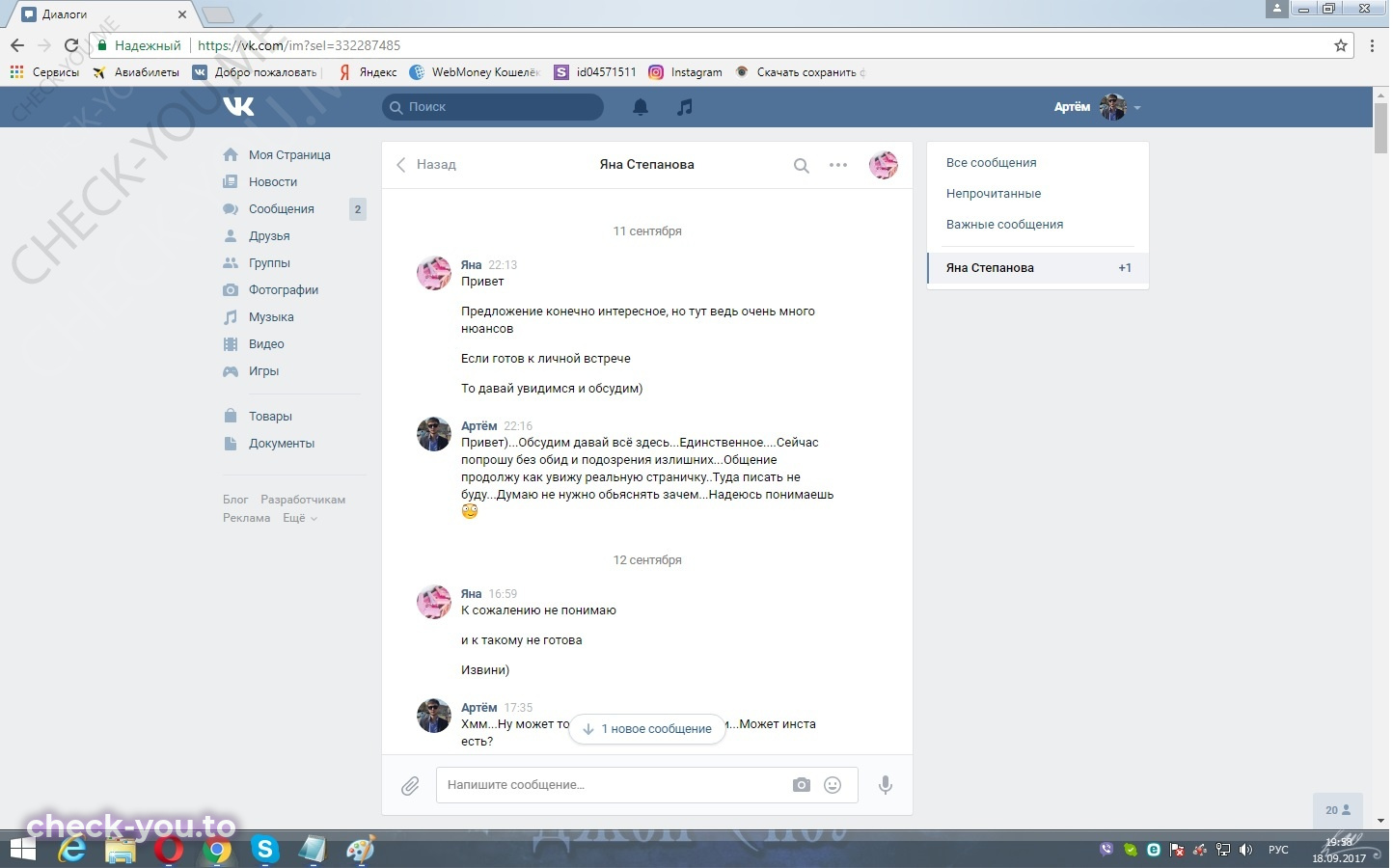Jump to 1 новое сообщение
This screenshot has height=868, width=1393.
pos(647,729)
